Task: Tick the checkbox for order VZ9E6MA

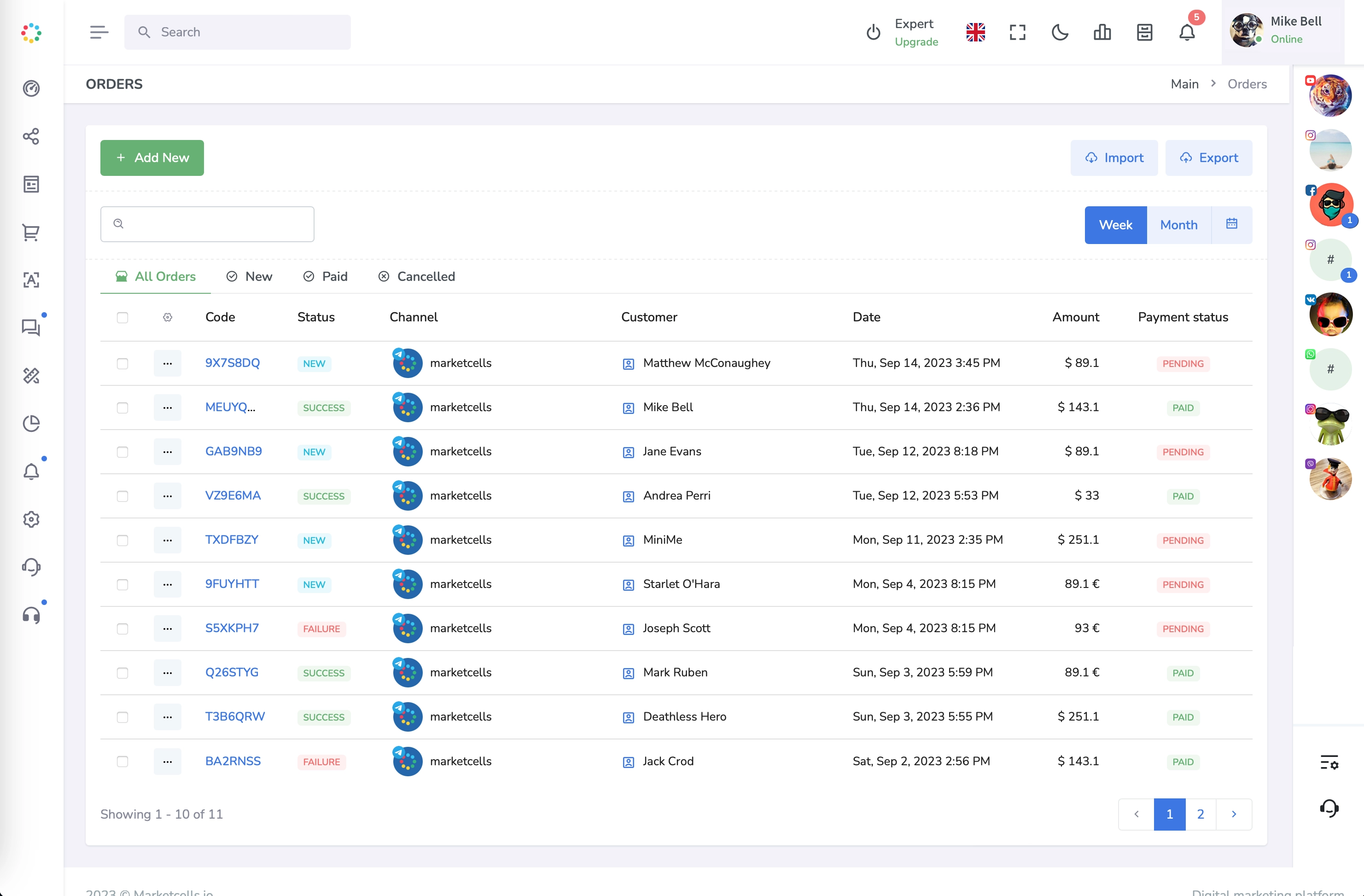Action: (122, 496)
